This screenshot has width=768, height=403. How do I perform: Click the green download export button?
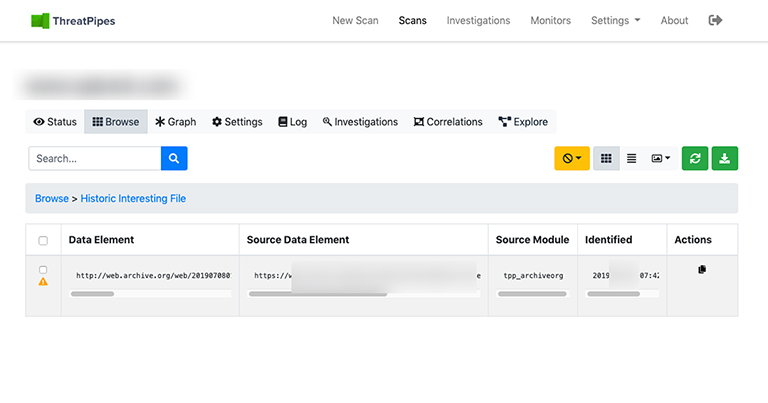tap(724, 158)
